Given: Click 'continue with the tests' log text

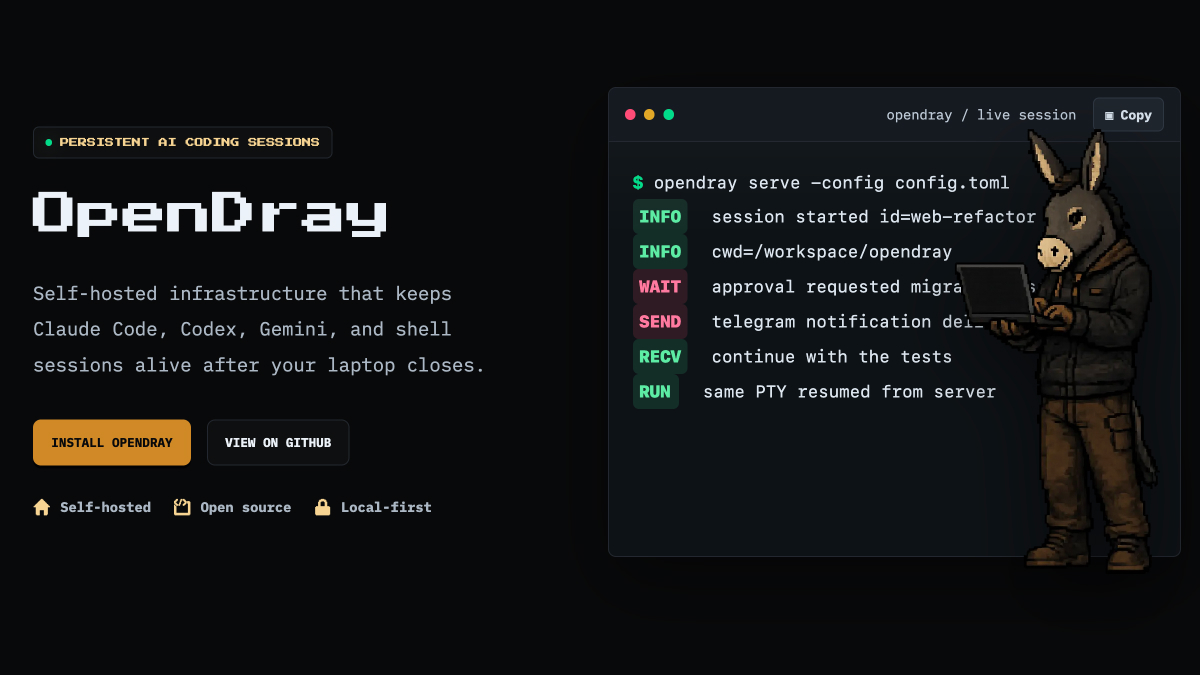Looking at the screenshot, I should click(832, 357).
